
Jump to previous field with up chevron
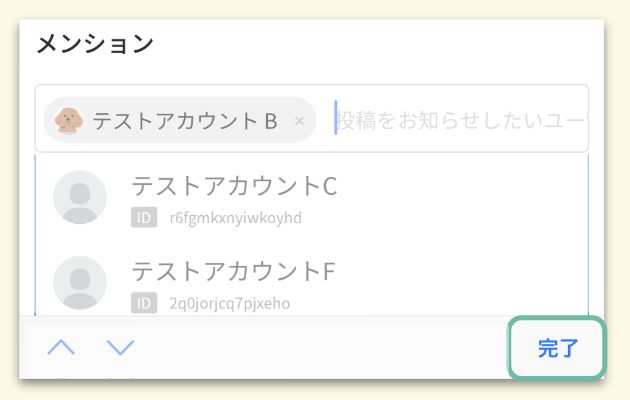coord(61,348)
